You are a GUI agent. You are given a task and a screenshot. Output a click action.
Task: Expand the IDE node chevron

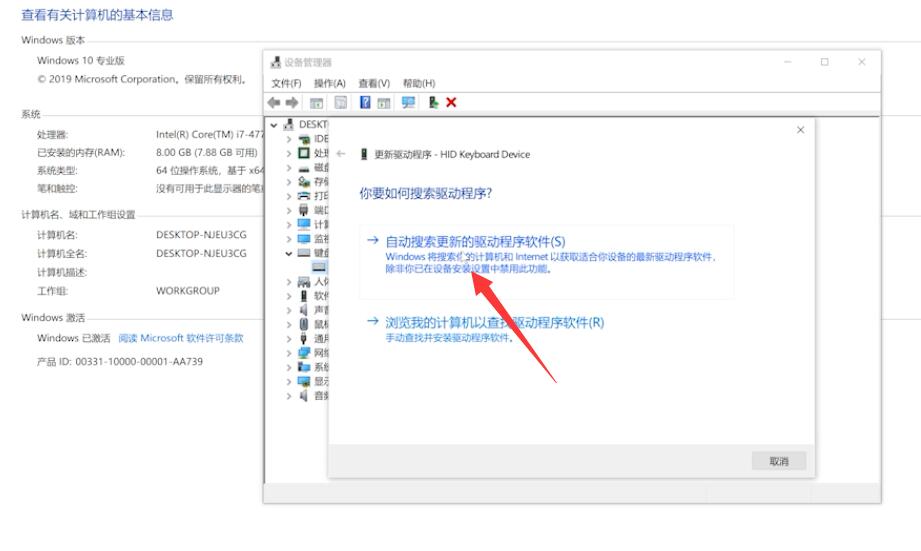(x=288, y=139)
